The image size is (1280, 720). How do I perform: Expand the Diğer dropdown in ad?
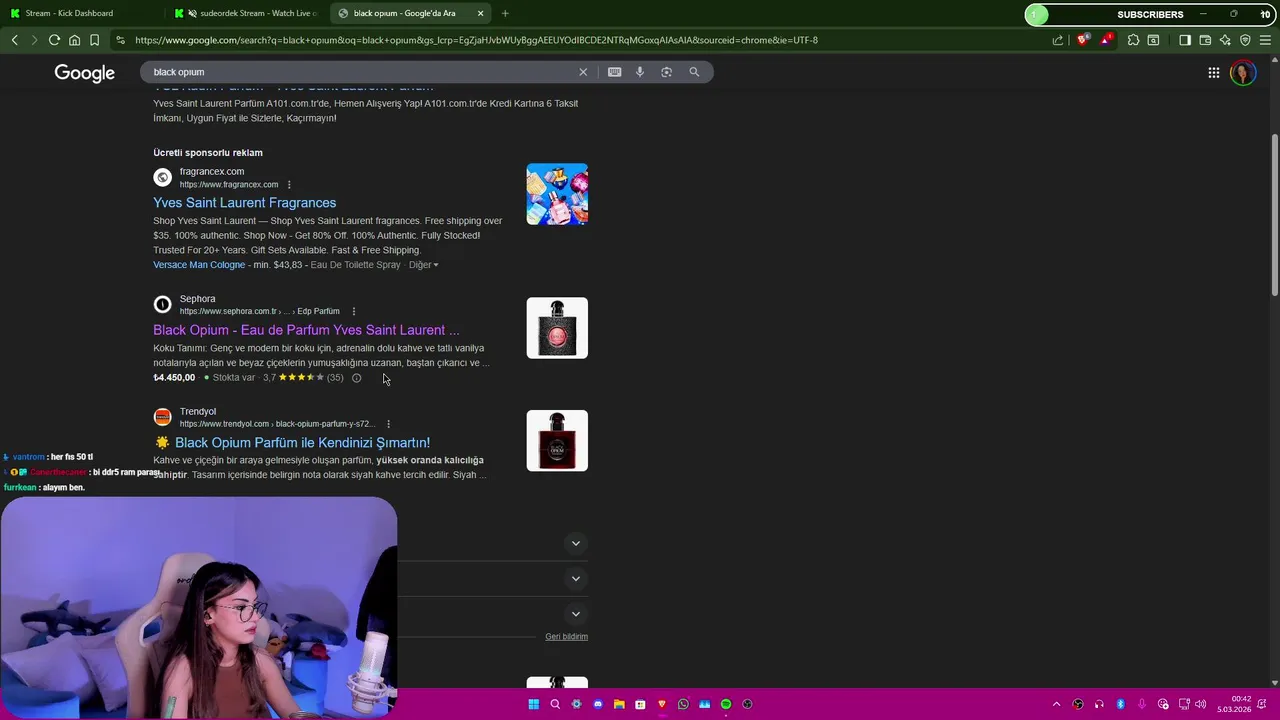(x=424, y=265)
